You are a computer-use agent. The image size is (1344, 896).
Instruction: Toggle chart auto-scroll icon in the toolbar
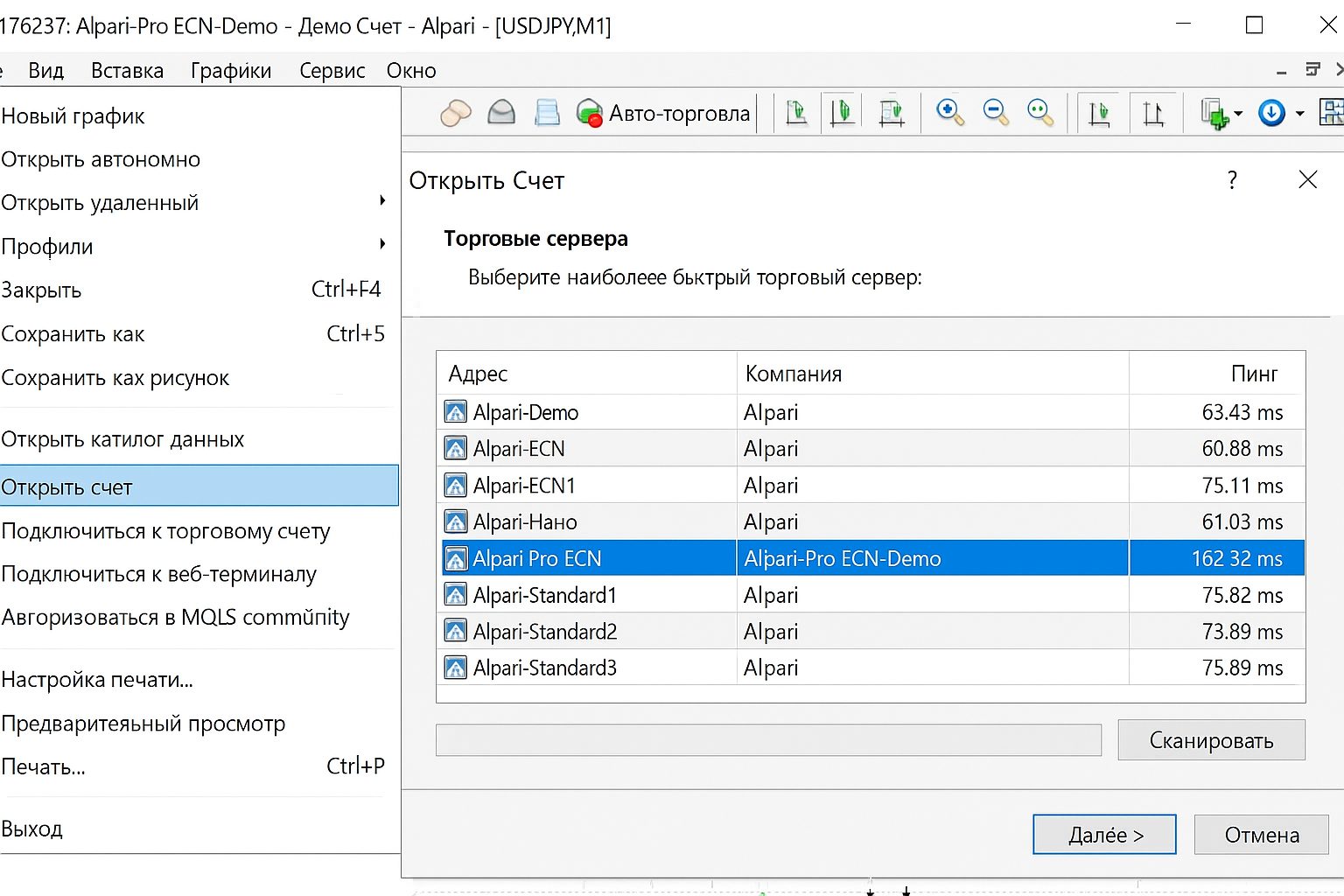click(x=1100, y=114)
